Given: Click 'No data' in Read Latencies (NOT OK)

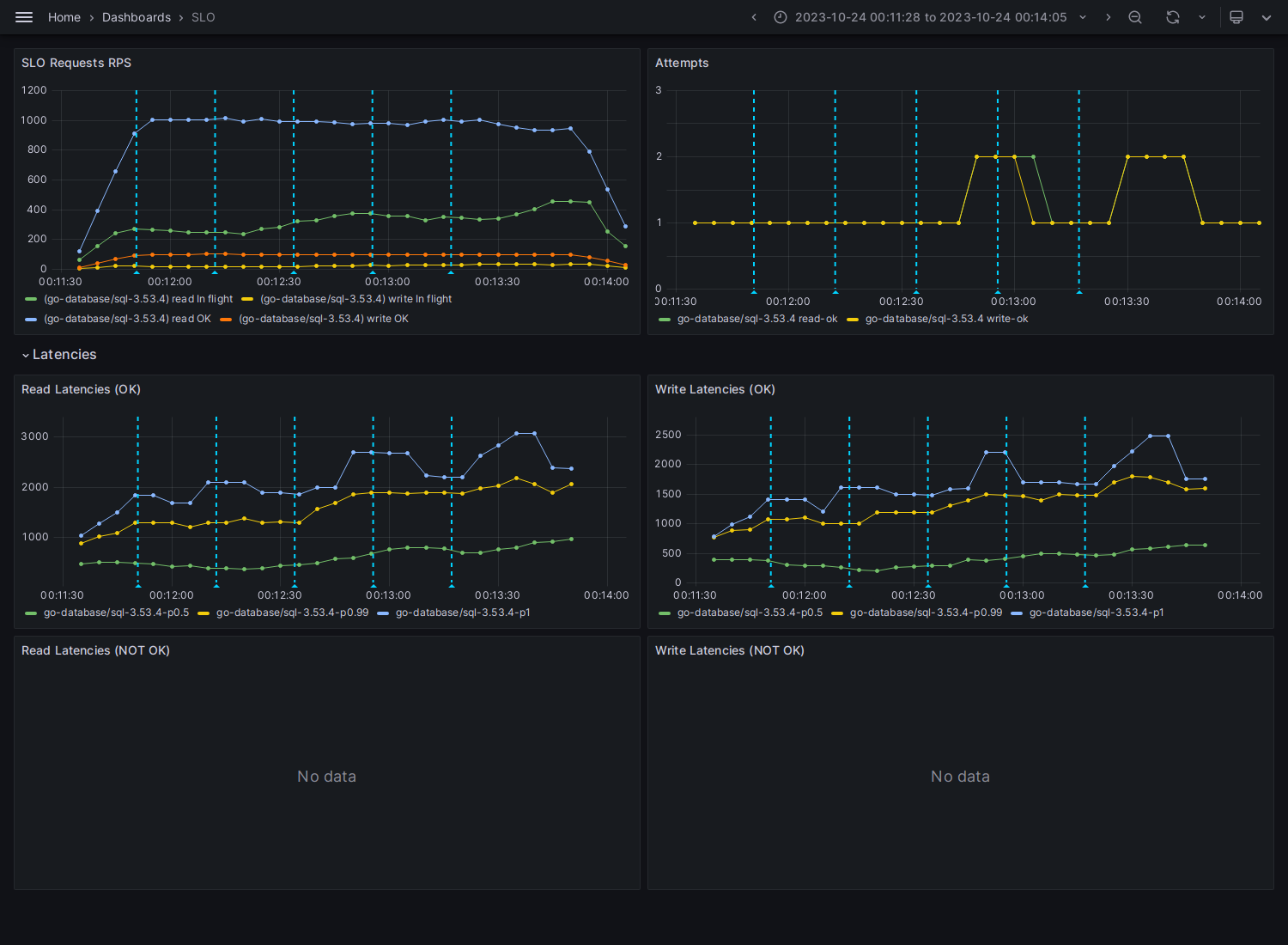Looking at the screenshot, I should [326, 777].
